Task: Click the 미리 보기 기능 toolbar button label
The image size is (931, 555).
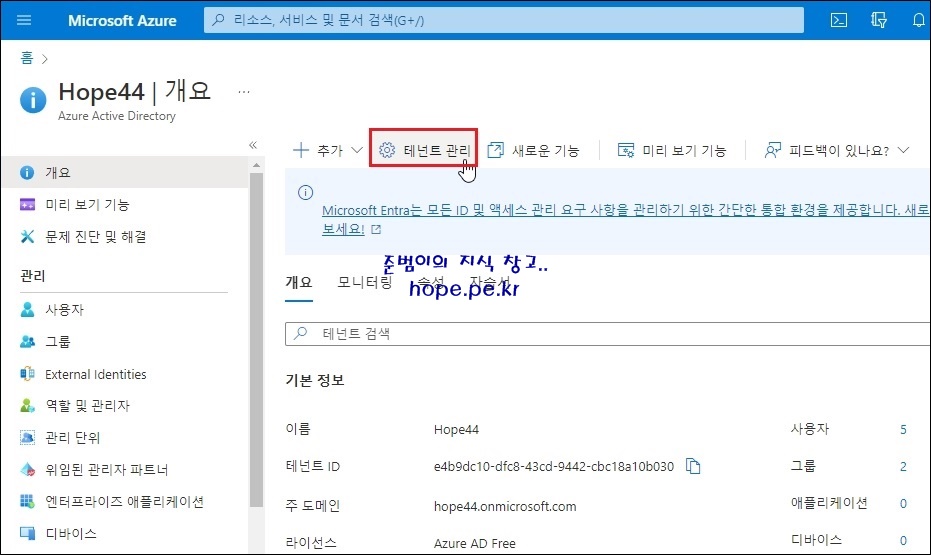Action: [684, 151]
